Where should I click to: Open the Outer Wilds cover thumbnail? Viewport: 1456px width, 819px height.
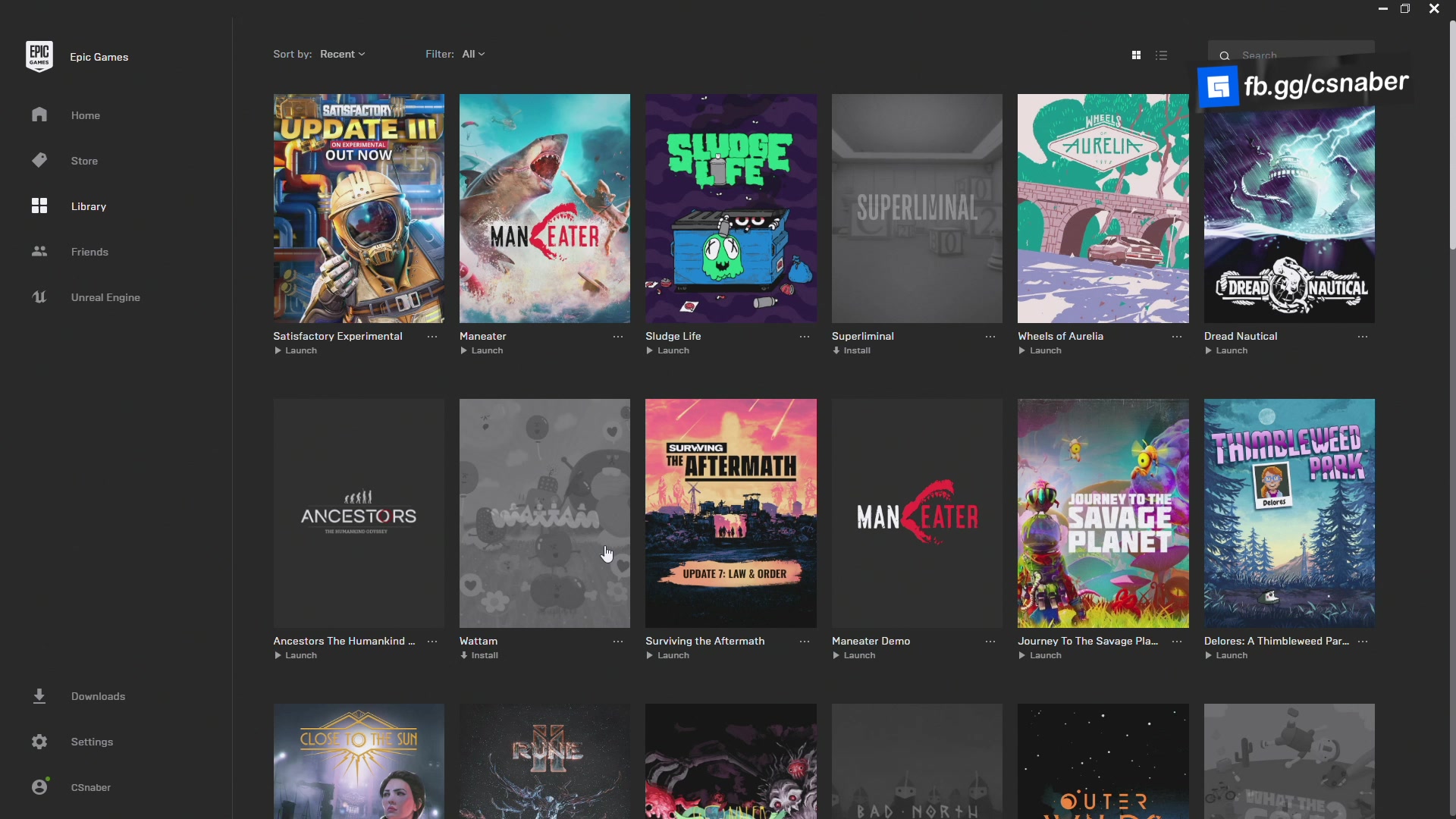pos(1103,761)
